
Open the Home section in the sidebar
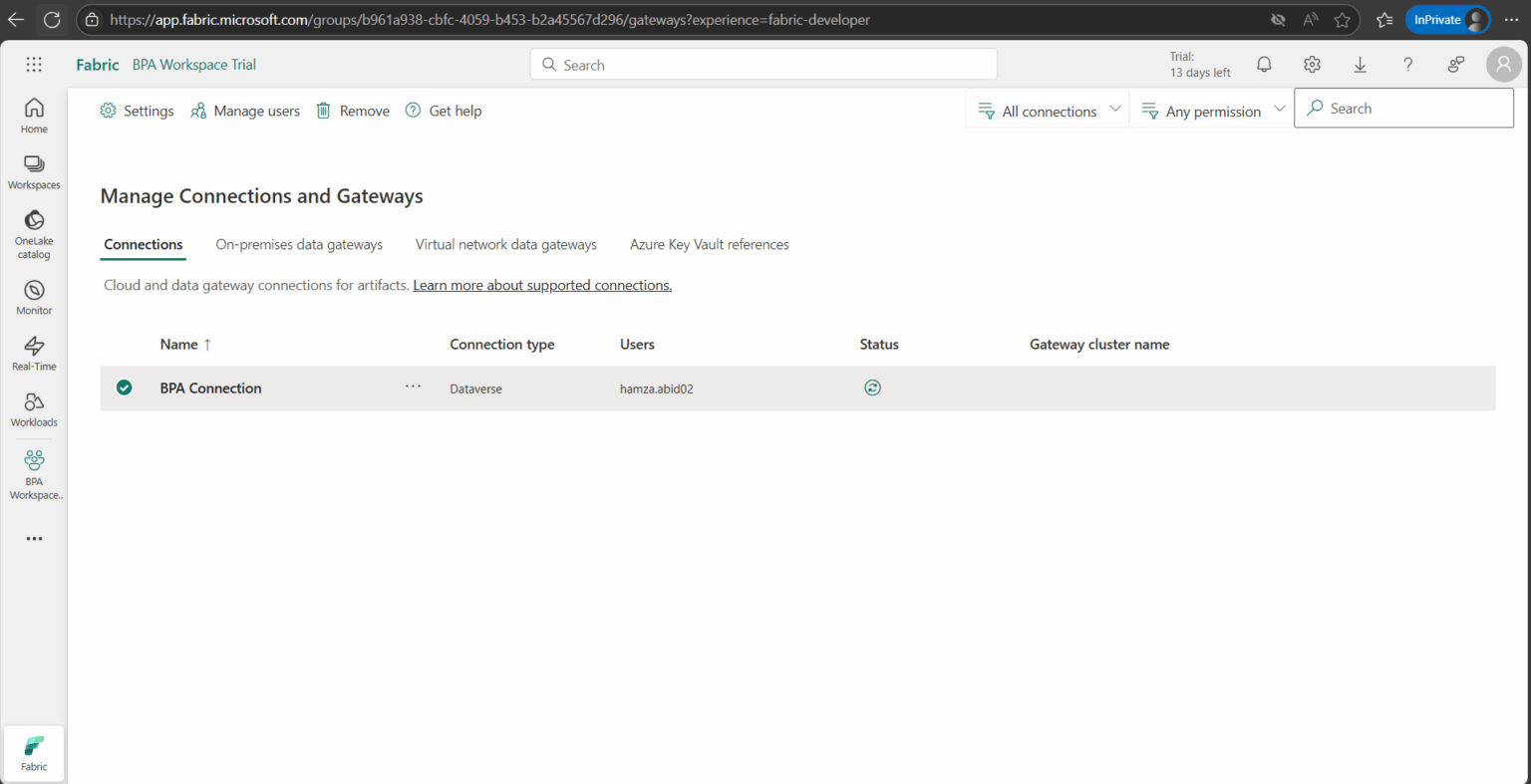[33, 114]
